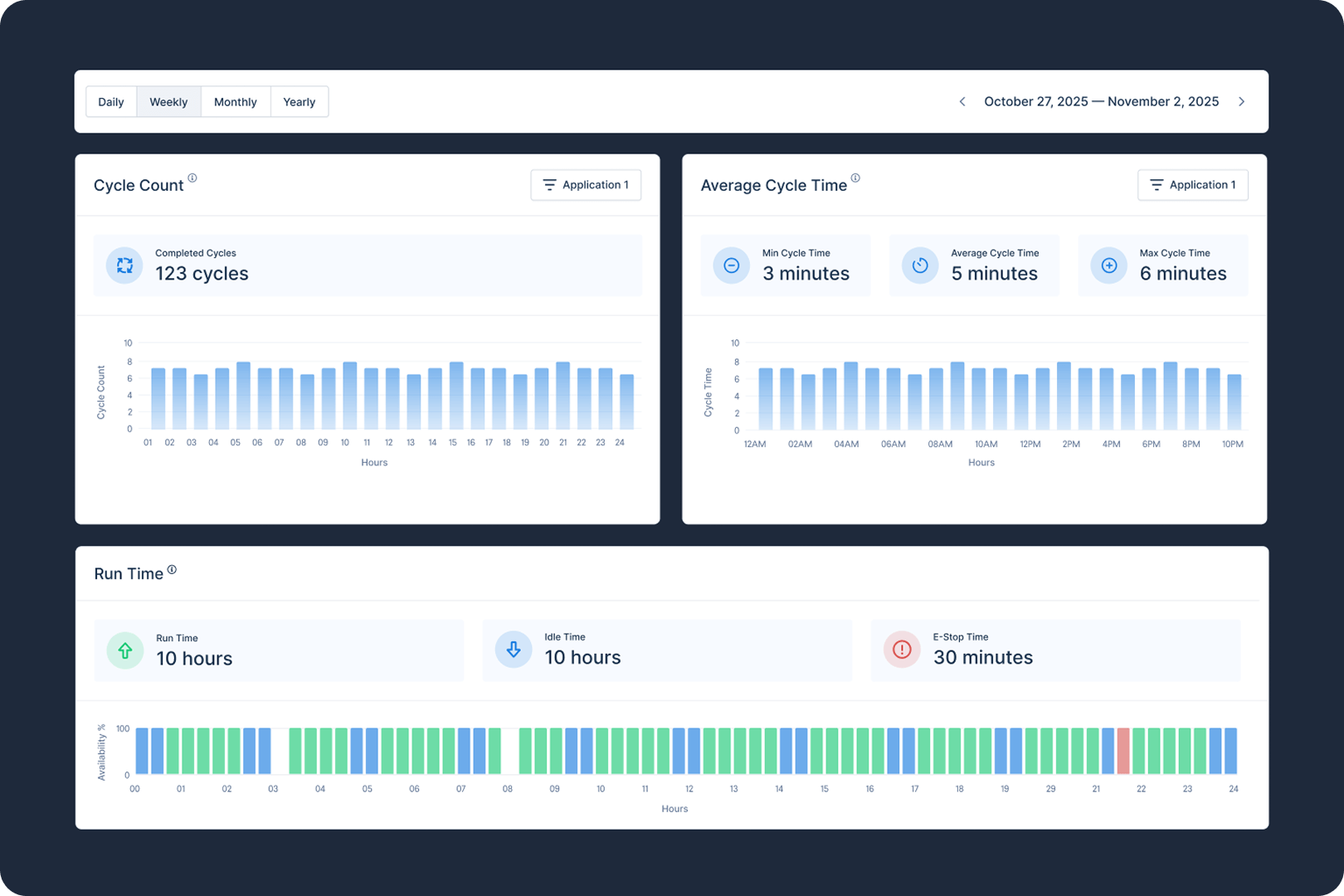The width and height of the screenshot is (1344, 896).
Task: Click the green Run Time up-arrow icon
Action: click(125, 650)
